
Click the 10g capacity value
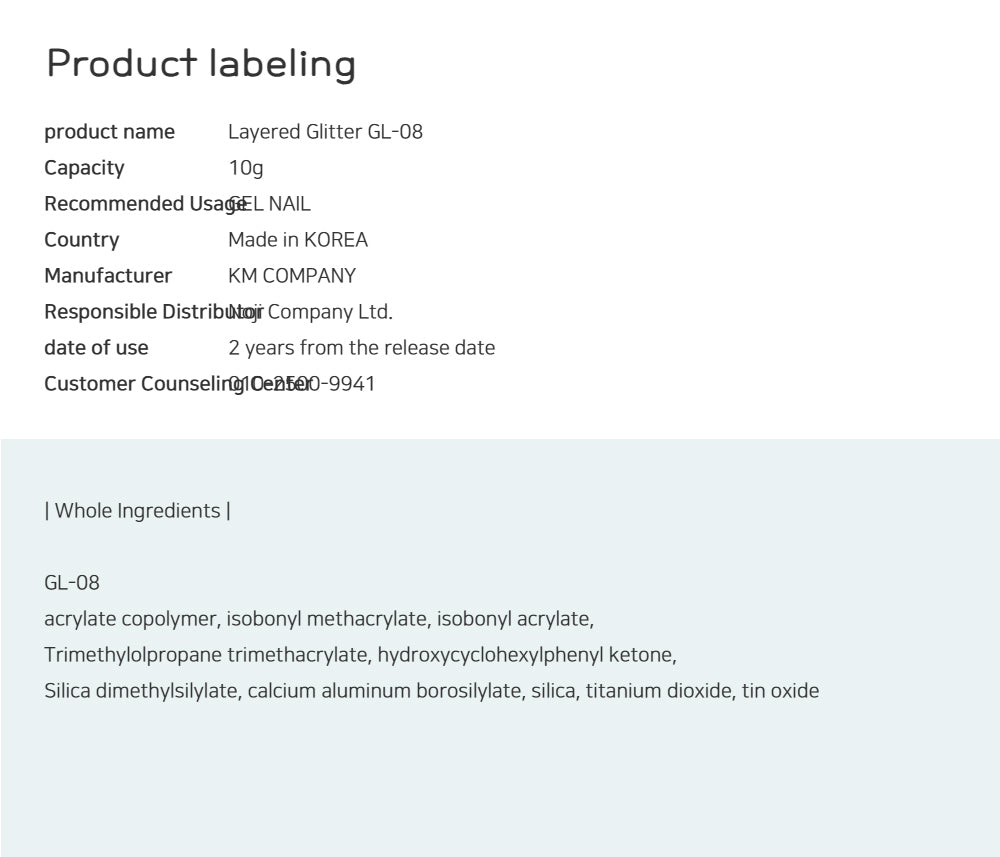tap(246, 168)
